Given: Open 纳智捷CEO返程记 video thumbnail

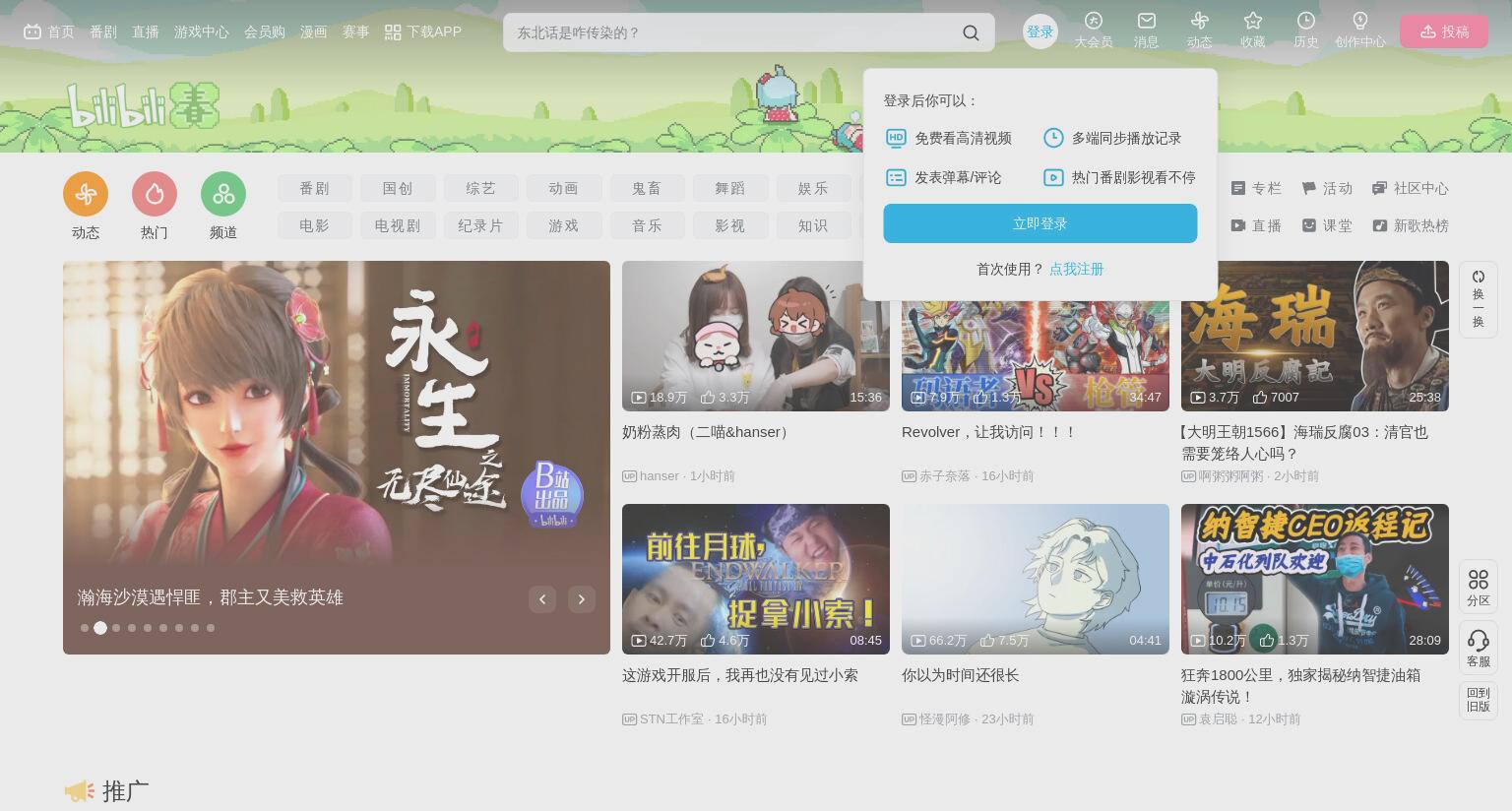Looking at the screenshot, I should (1315, 579).
